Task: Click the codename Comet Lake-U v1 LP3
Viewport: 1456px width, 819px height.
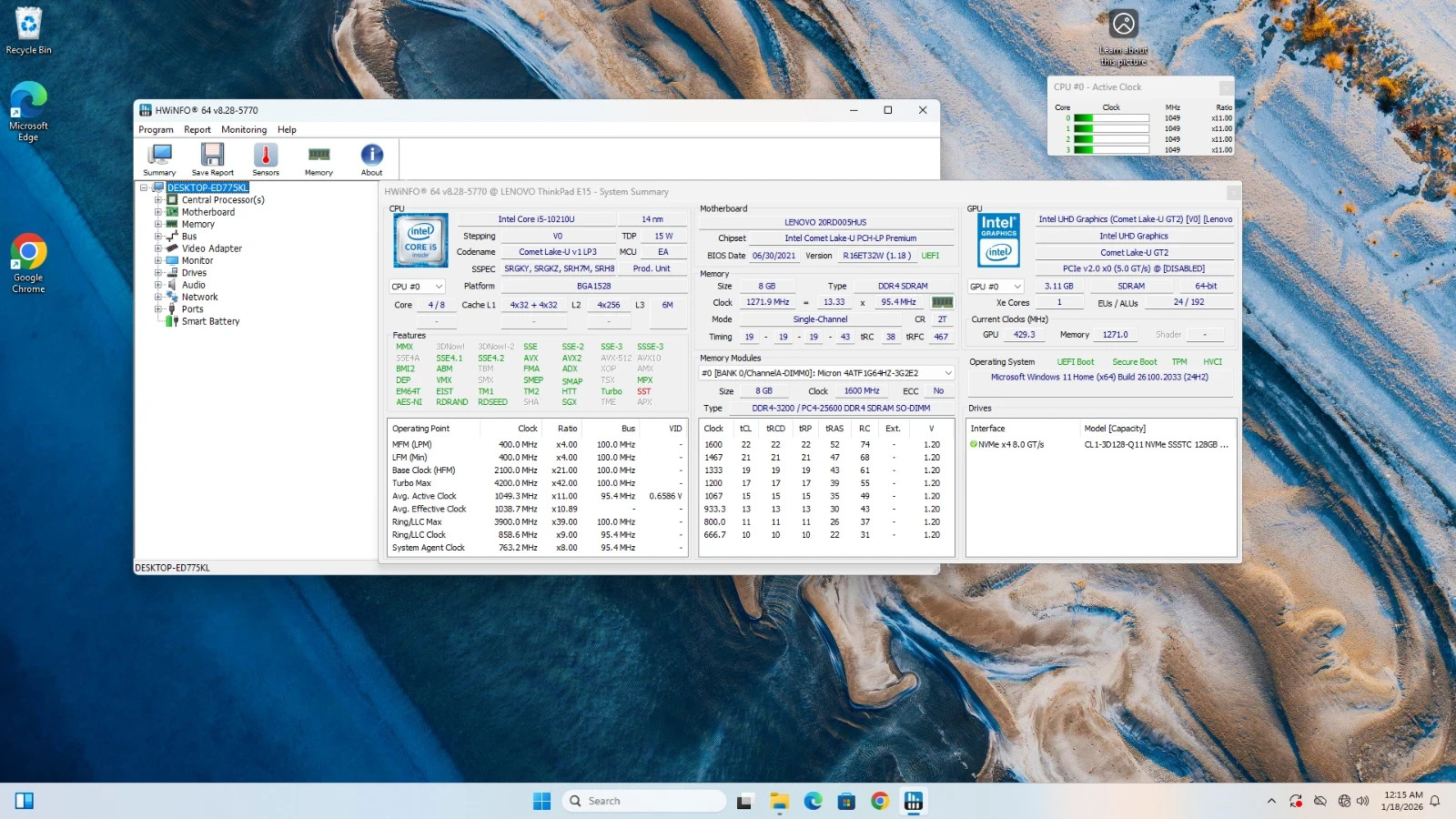Action: point(558,252)
